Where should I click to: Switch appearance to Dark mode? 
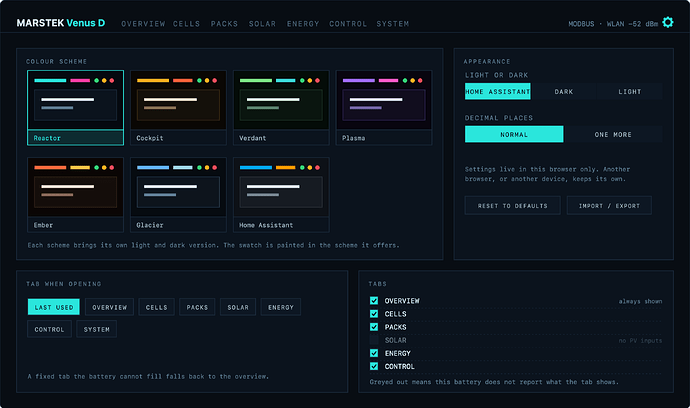(x=564, y=92)
